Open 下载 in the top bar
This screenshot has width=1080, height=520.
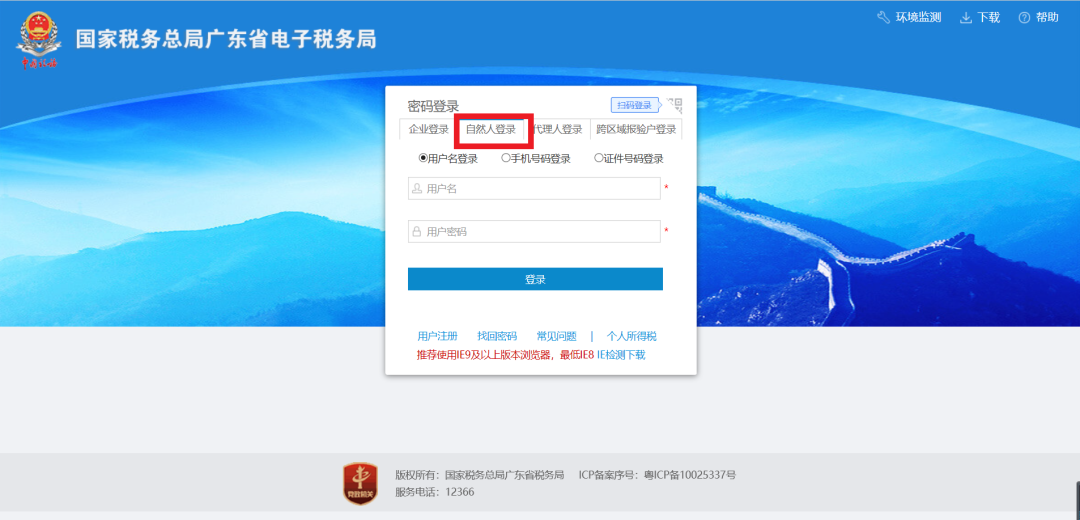pos(988,18)
